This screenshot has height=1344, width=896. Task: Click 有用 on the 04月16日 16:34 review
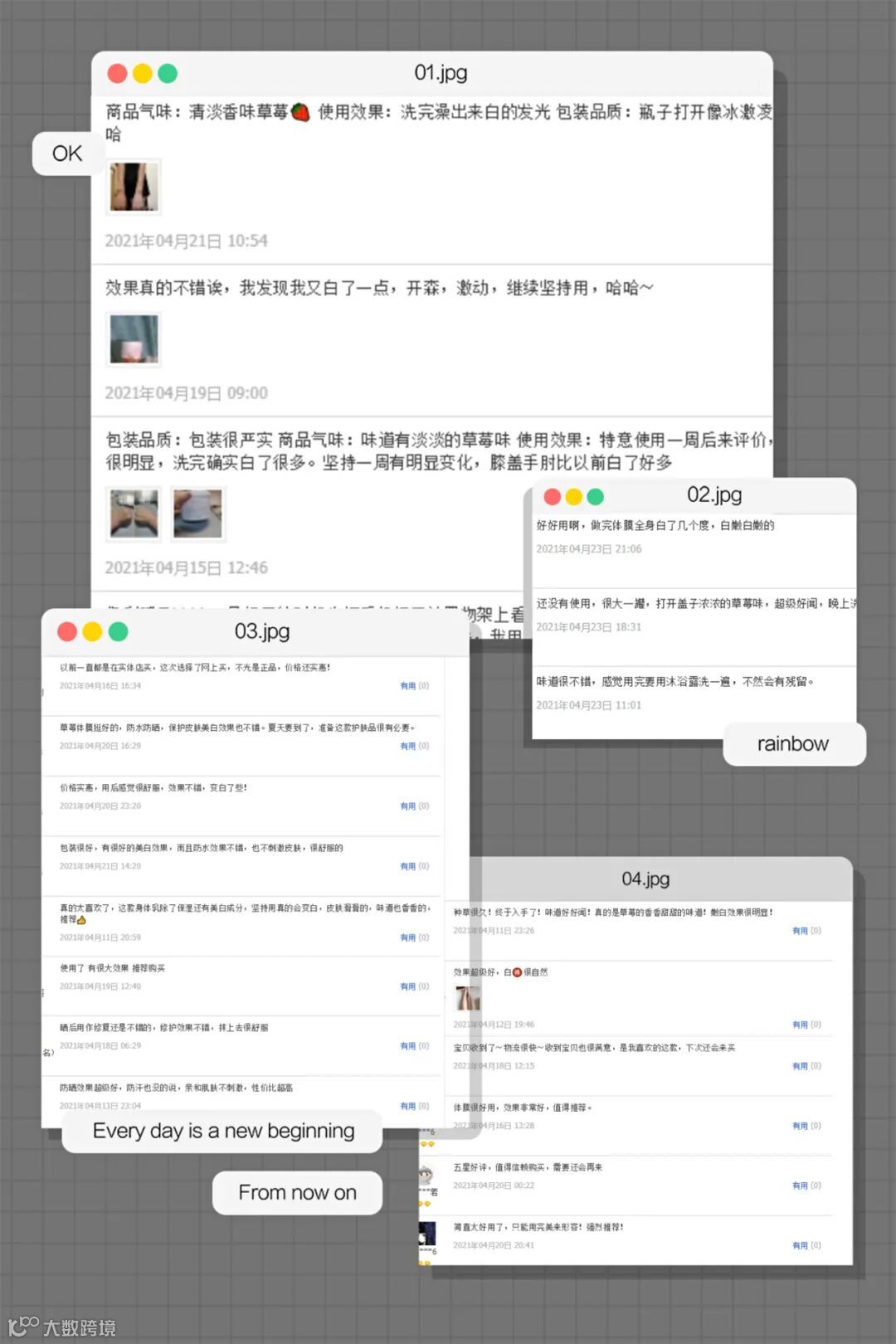tap(408, 686)
